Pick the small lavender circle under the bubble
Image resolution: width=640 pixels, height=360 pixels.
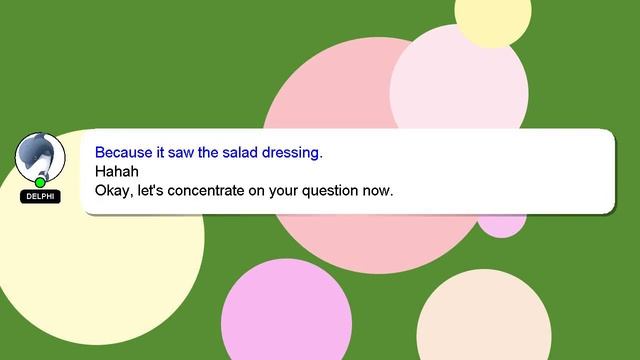click(x=502, y=225)
